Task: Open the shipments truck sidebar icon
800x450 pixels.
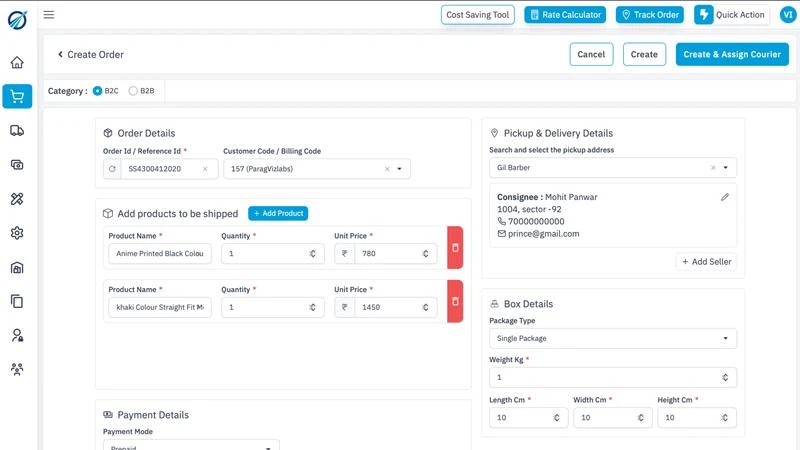Action: 17,131
